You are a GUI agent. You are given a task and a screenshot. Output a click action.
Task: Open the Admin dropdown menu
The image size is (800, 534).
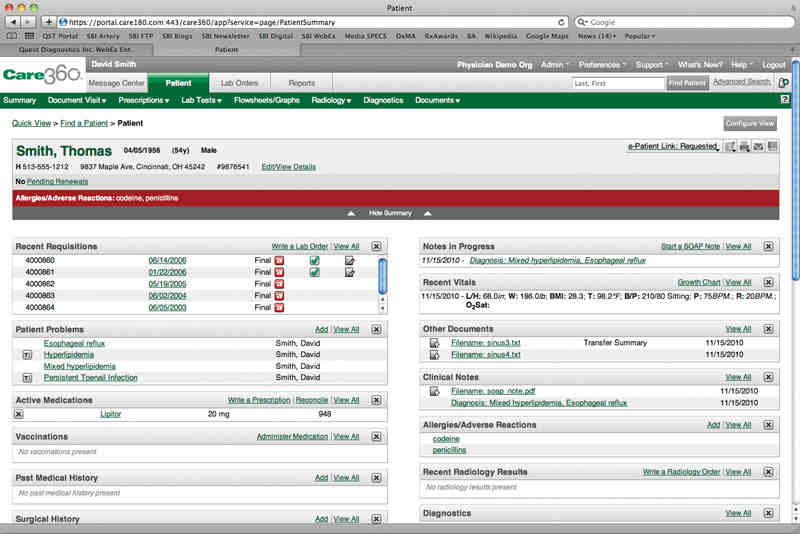[x=555, y=65]
